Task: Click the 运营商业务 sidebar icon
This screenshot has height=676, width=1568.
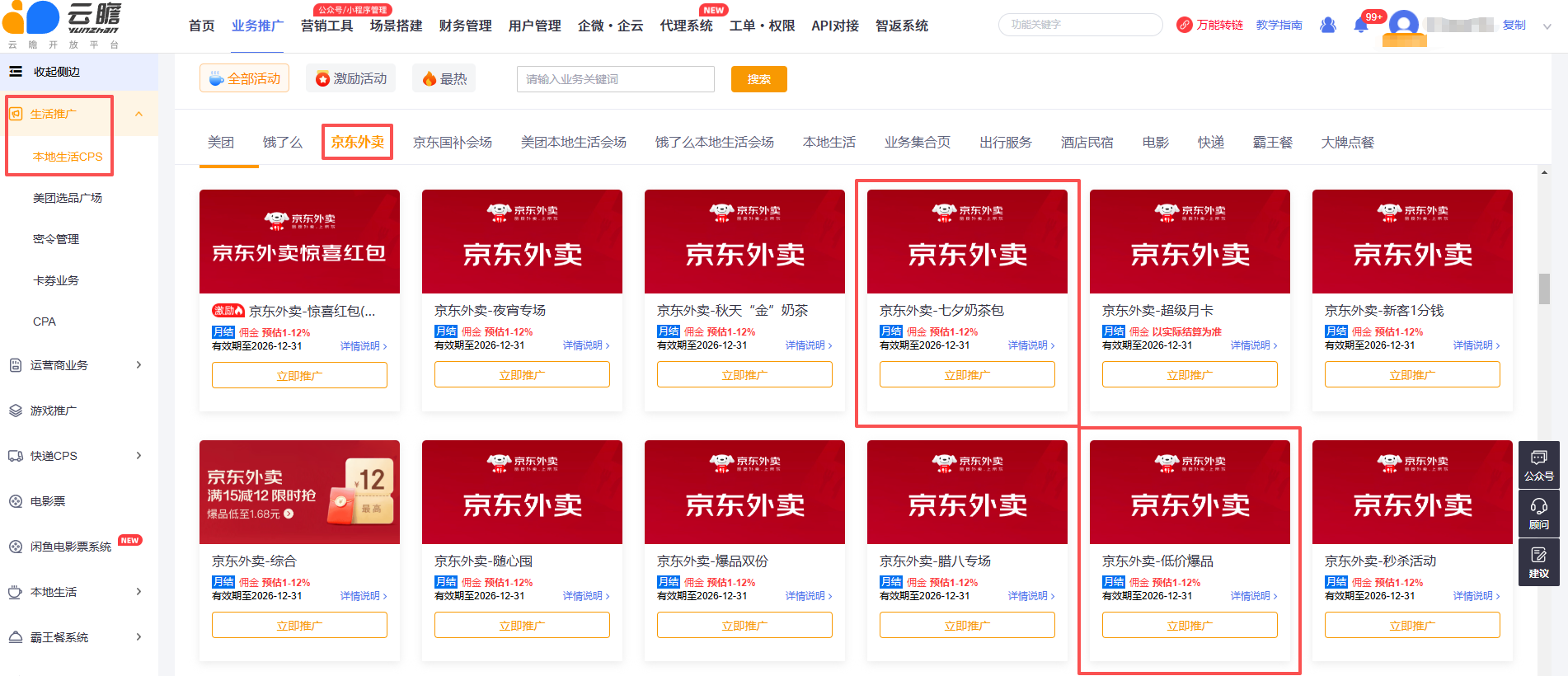Action: tap(16, 365)
